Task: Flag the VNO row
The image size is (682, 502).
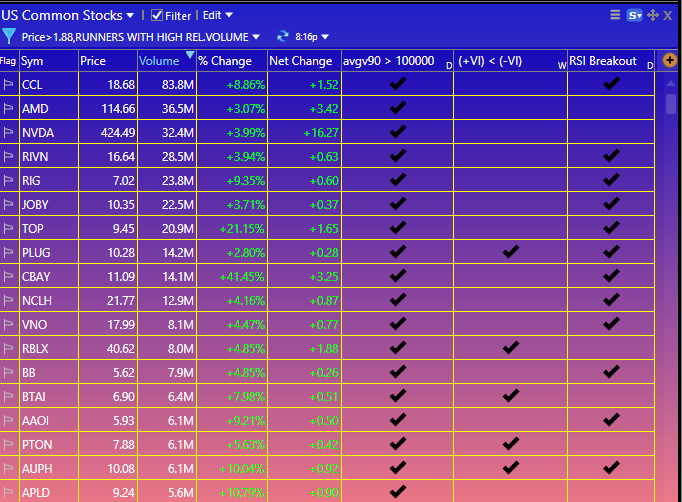Action: pos(8,325)
